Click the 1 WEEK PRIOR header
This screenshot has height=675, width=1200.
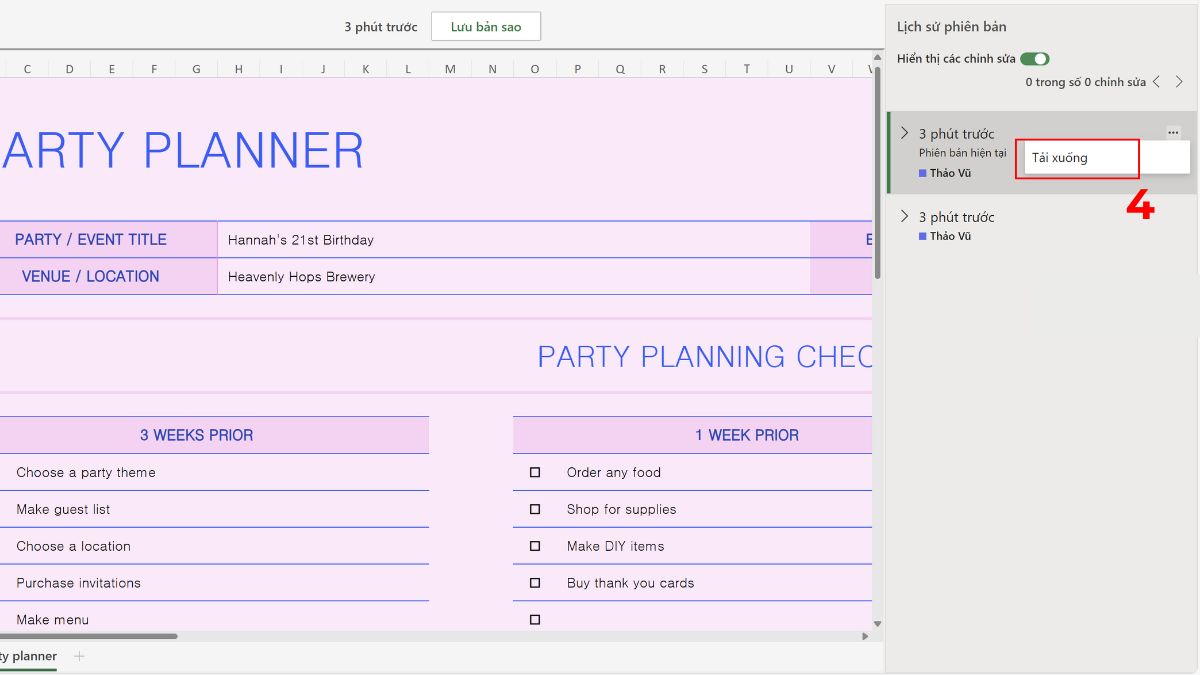click(693, 435)
